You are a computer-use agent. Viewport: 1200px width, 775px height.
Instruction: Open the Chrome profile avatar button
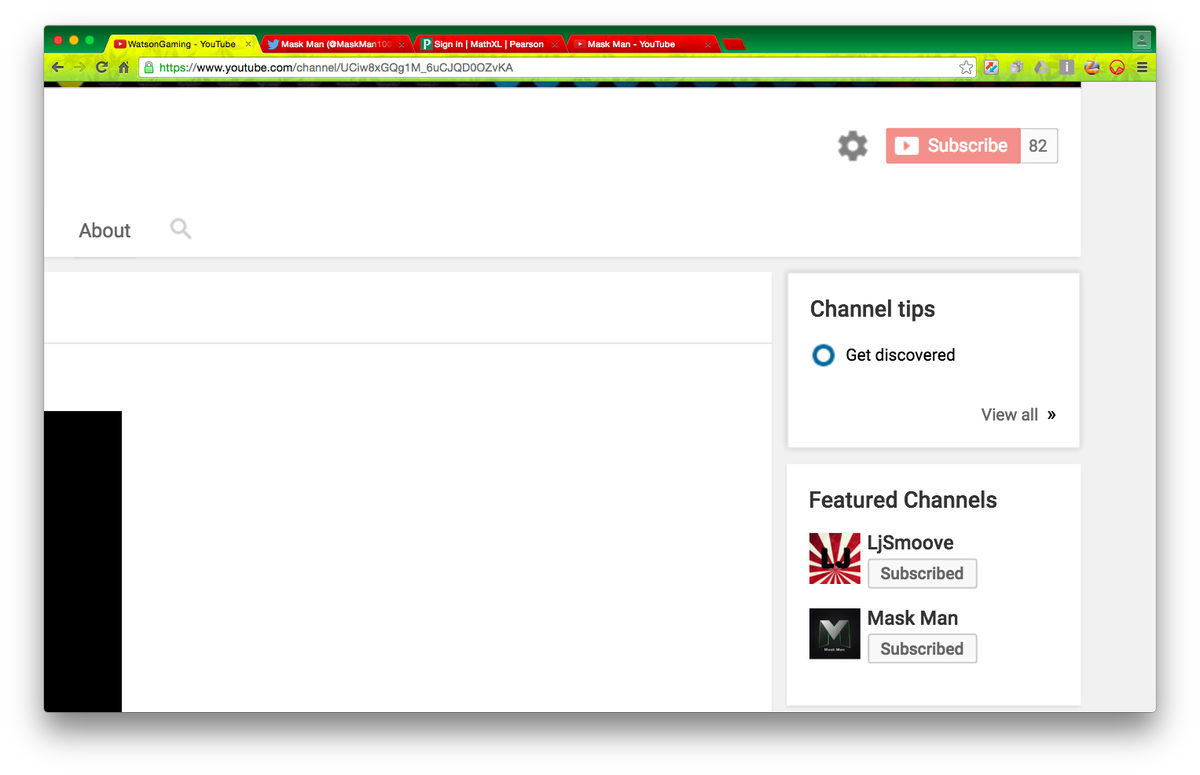point(1141,40)
